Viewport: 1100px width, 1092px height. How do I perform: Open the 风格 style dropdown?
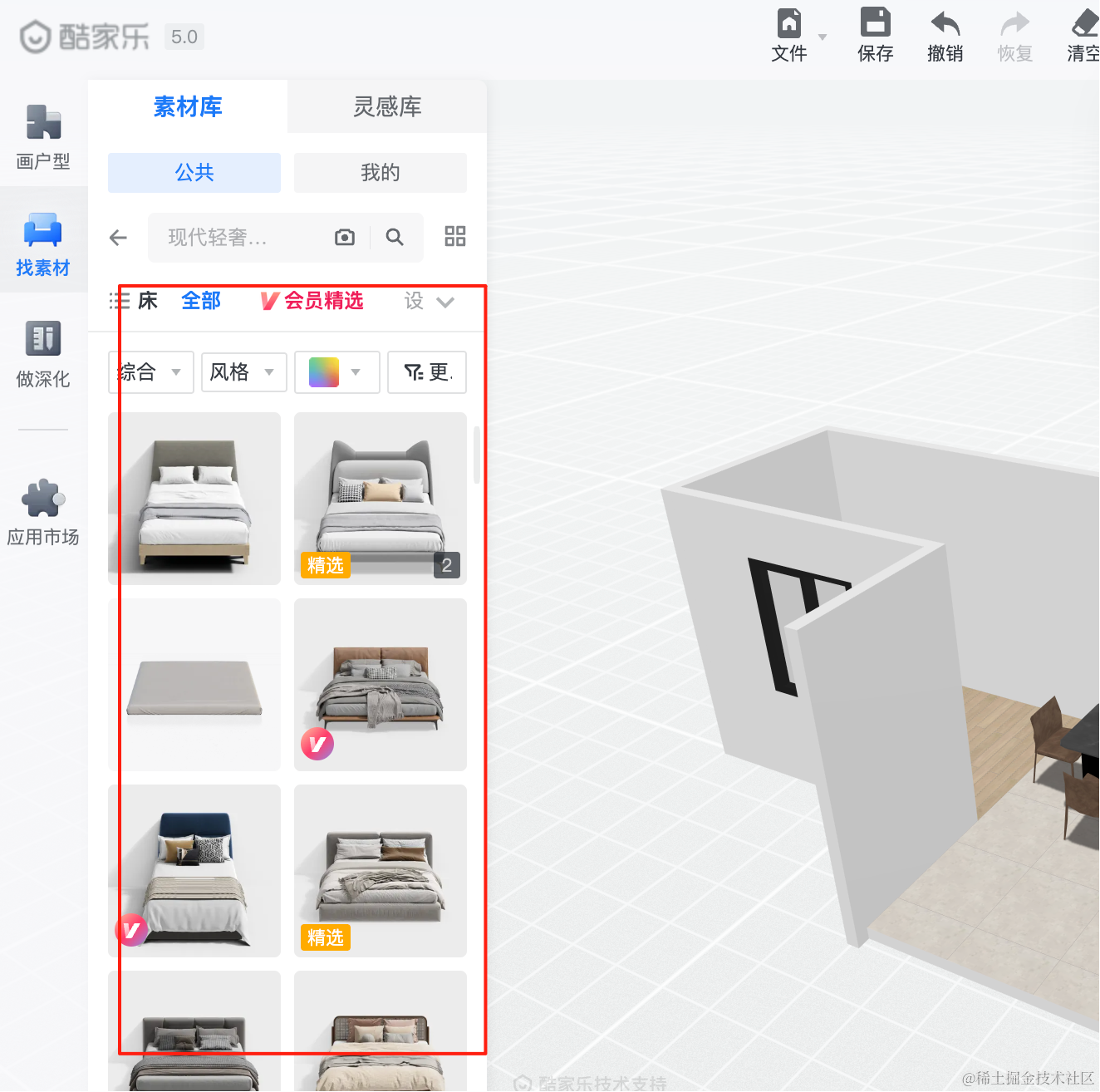tap(244, 372)
